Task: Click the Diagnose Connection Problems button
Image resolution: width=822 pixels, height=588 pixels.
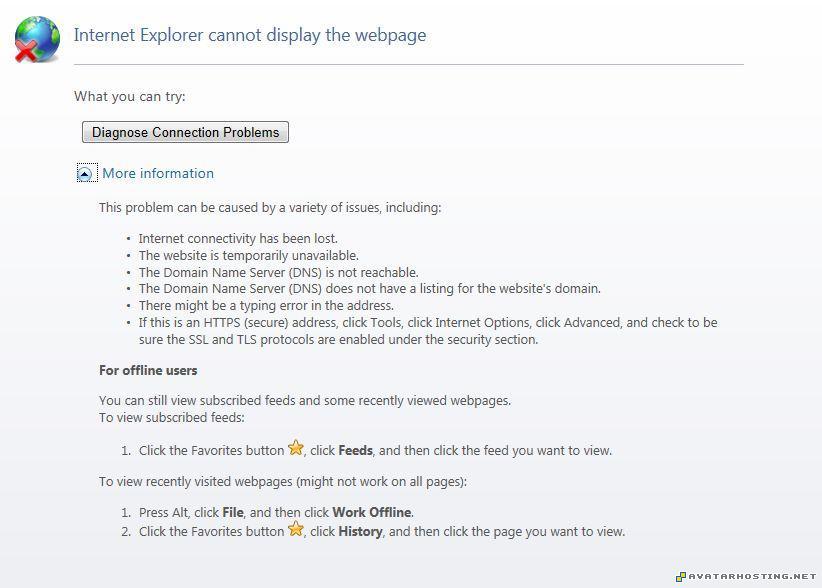Action: coord(185,132)
